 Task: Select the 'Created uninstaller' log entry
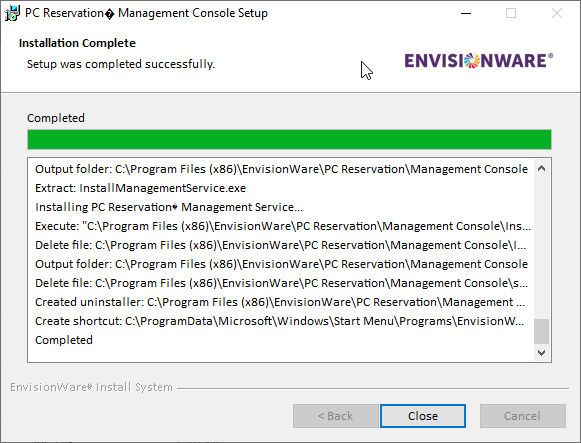280,302
